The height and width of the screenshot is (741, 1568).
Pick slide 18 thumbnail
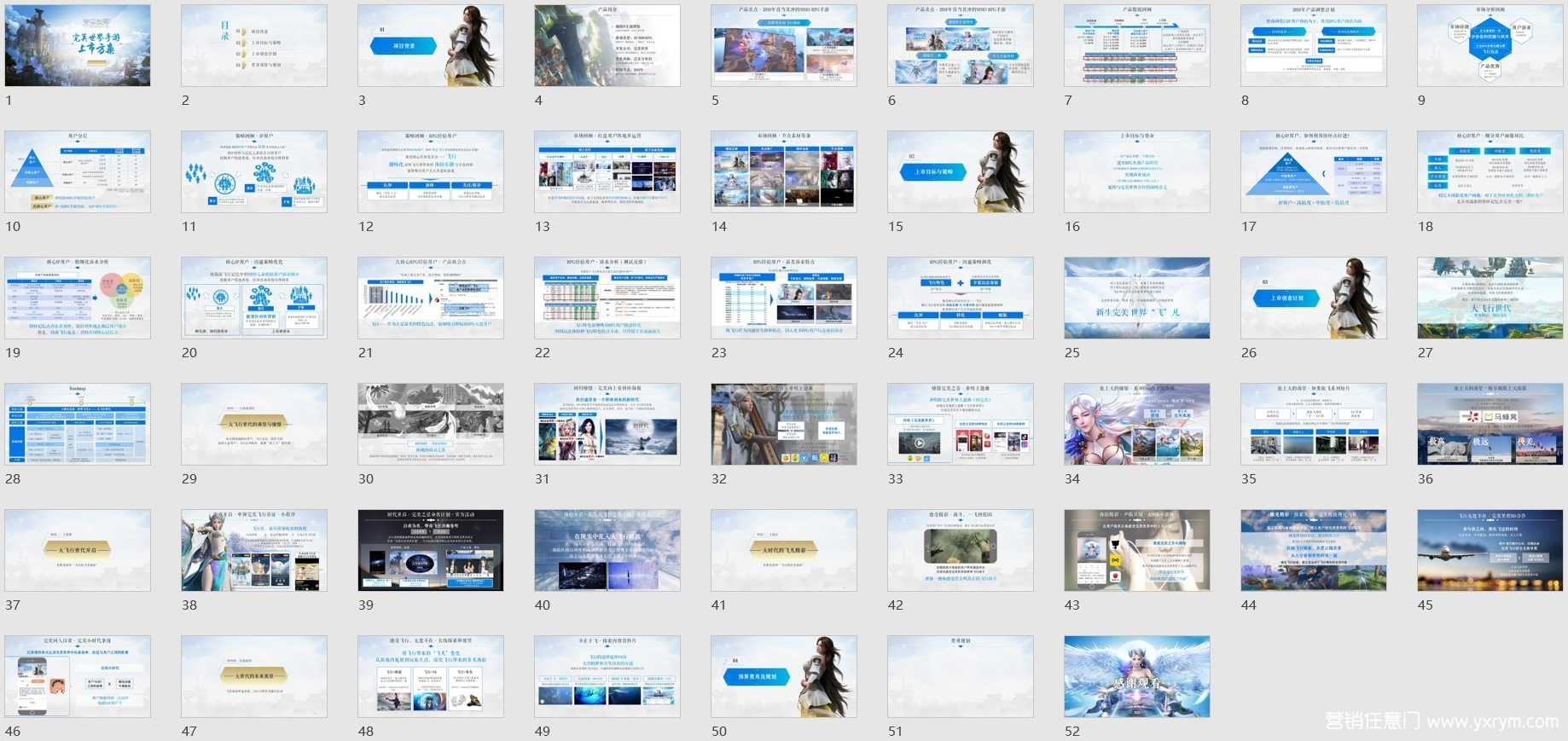(1490, 171)
